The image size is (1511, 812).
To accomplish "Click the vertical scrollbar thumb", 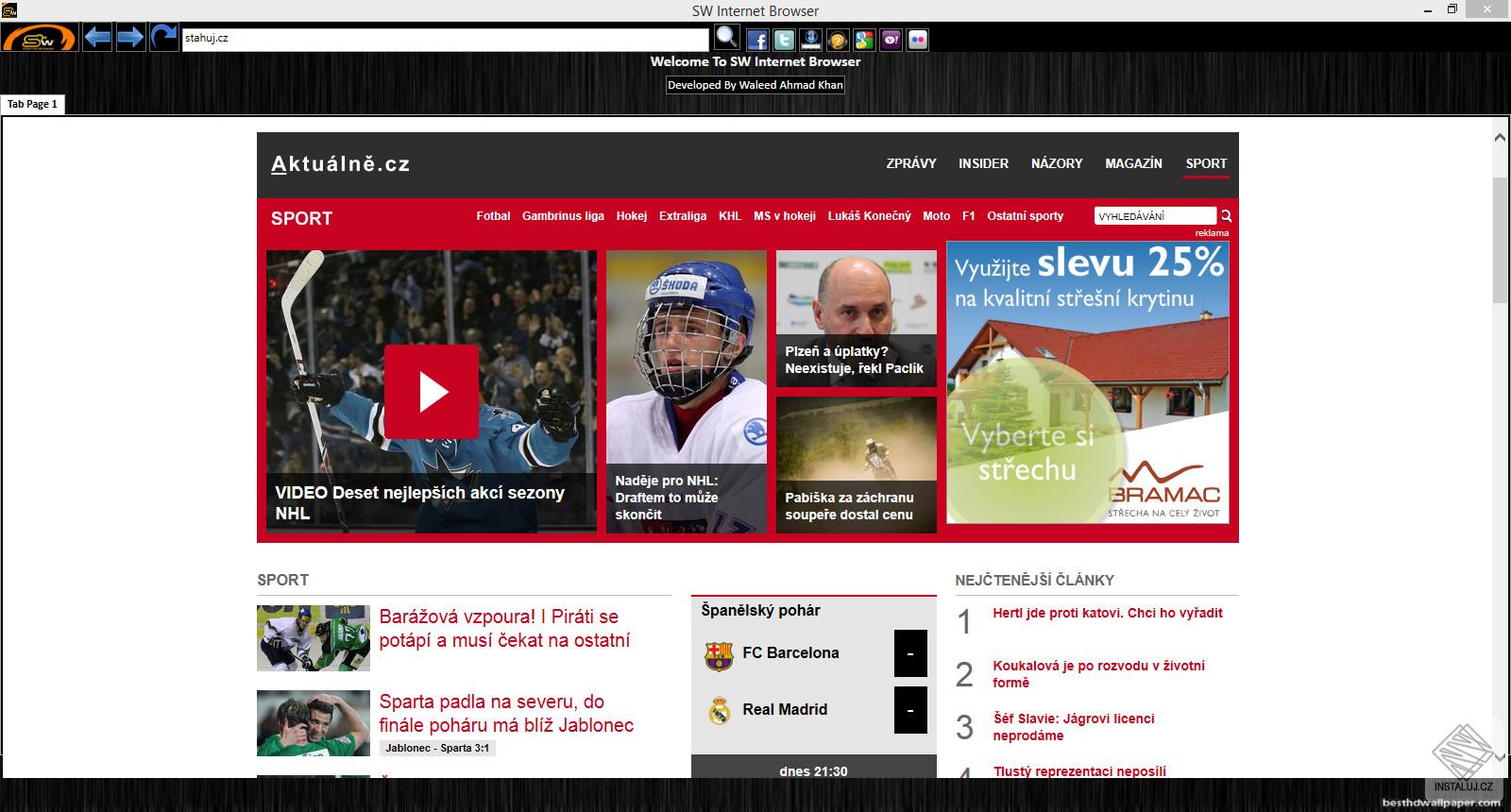I will (x=1500, y=240).
